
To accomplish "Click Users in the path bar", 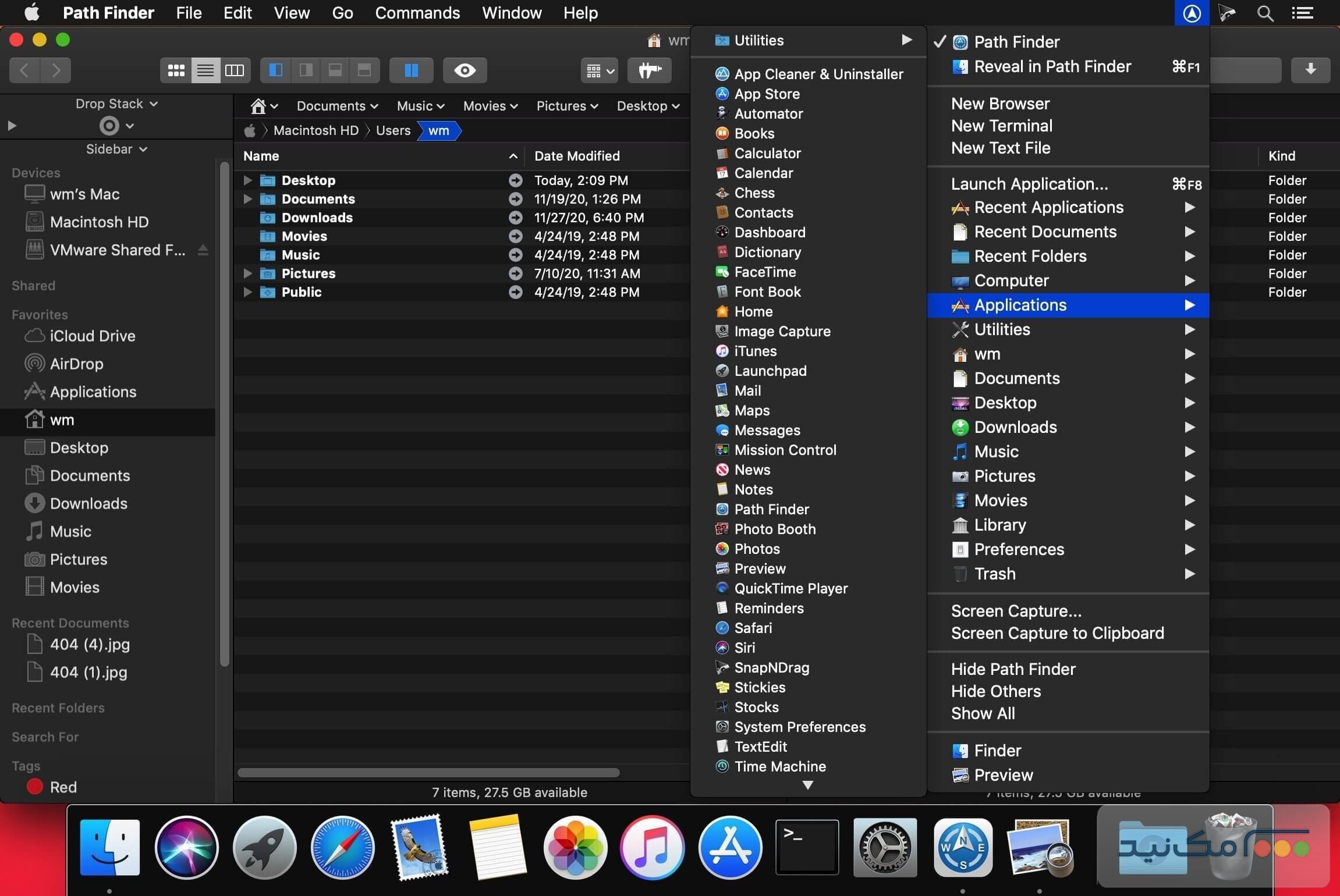I will click(393, 130).
